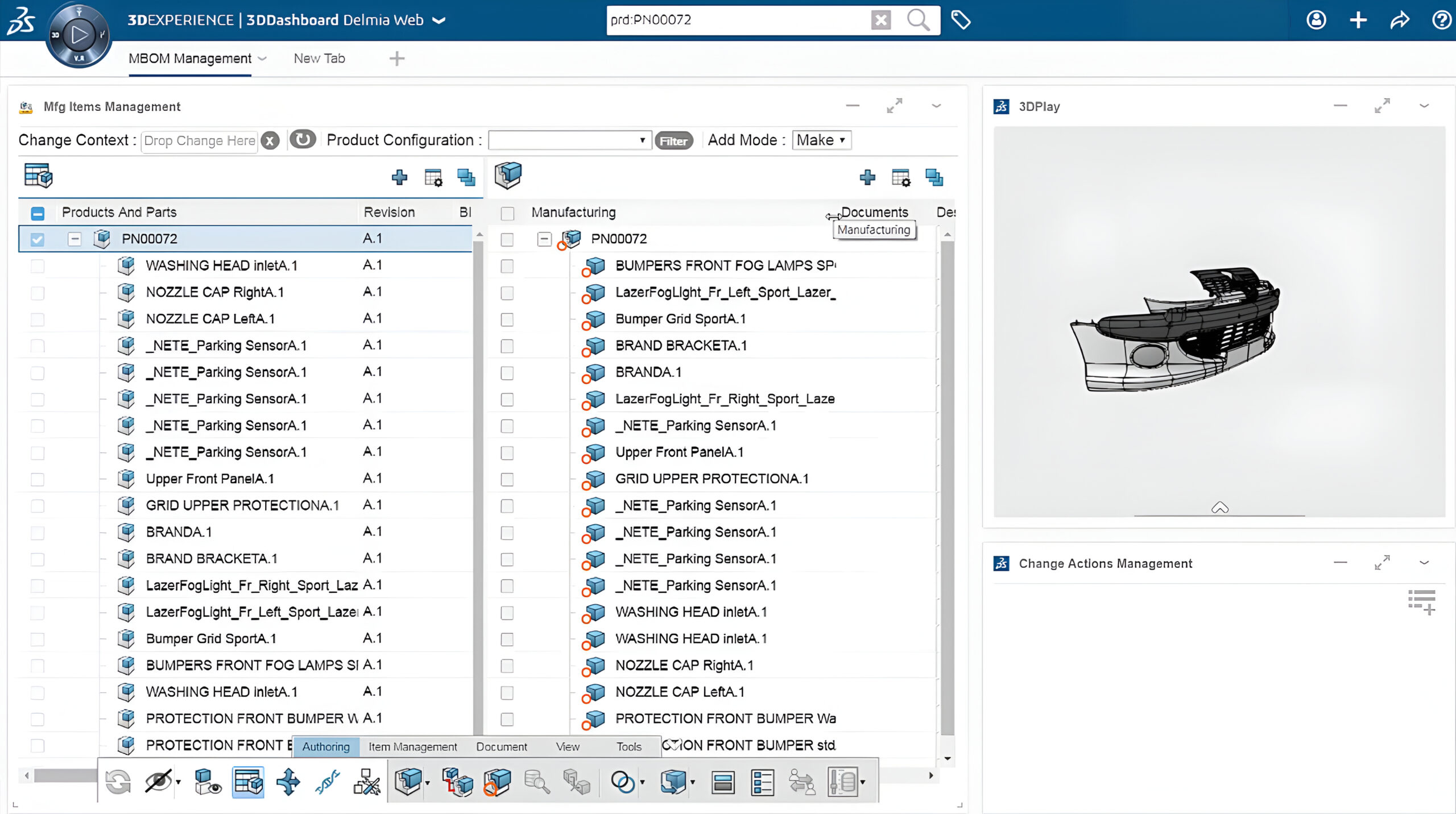Viewport: 1456px width, 814px height.
Task: Click the hide/show eye icon in toolbar
Action: click(158, 782)
